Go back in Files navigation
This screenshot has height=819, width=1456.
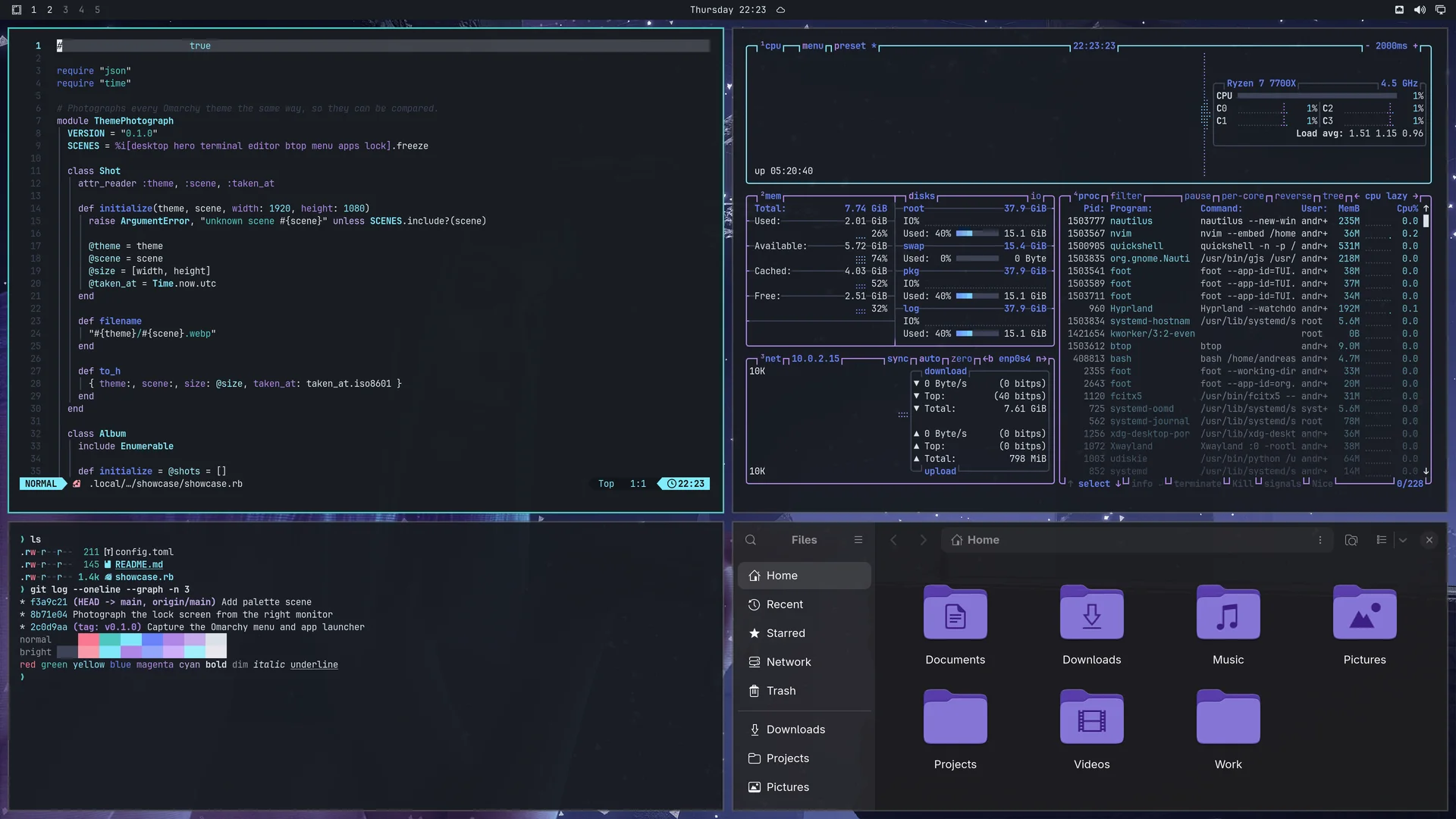pos(893,540)
